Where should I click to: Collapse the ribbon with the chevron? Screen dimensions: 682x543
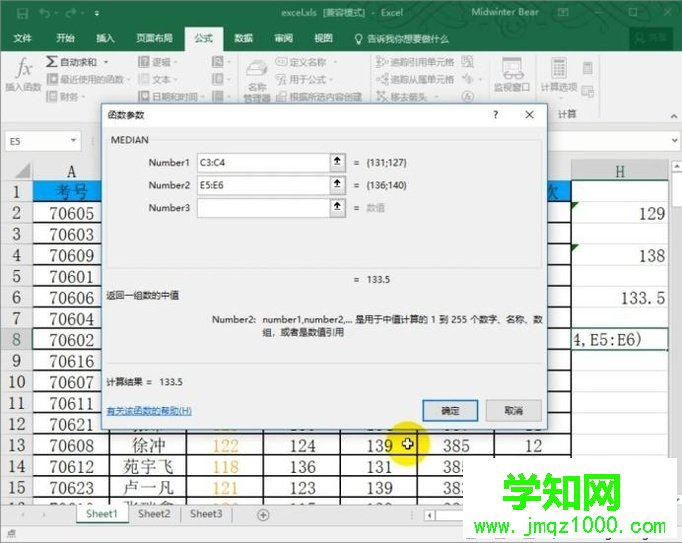674,116
